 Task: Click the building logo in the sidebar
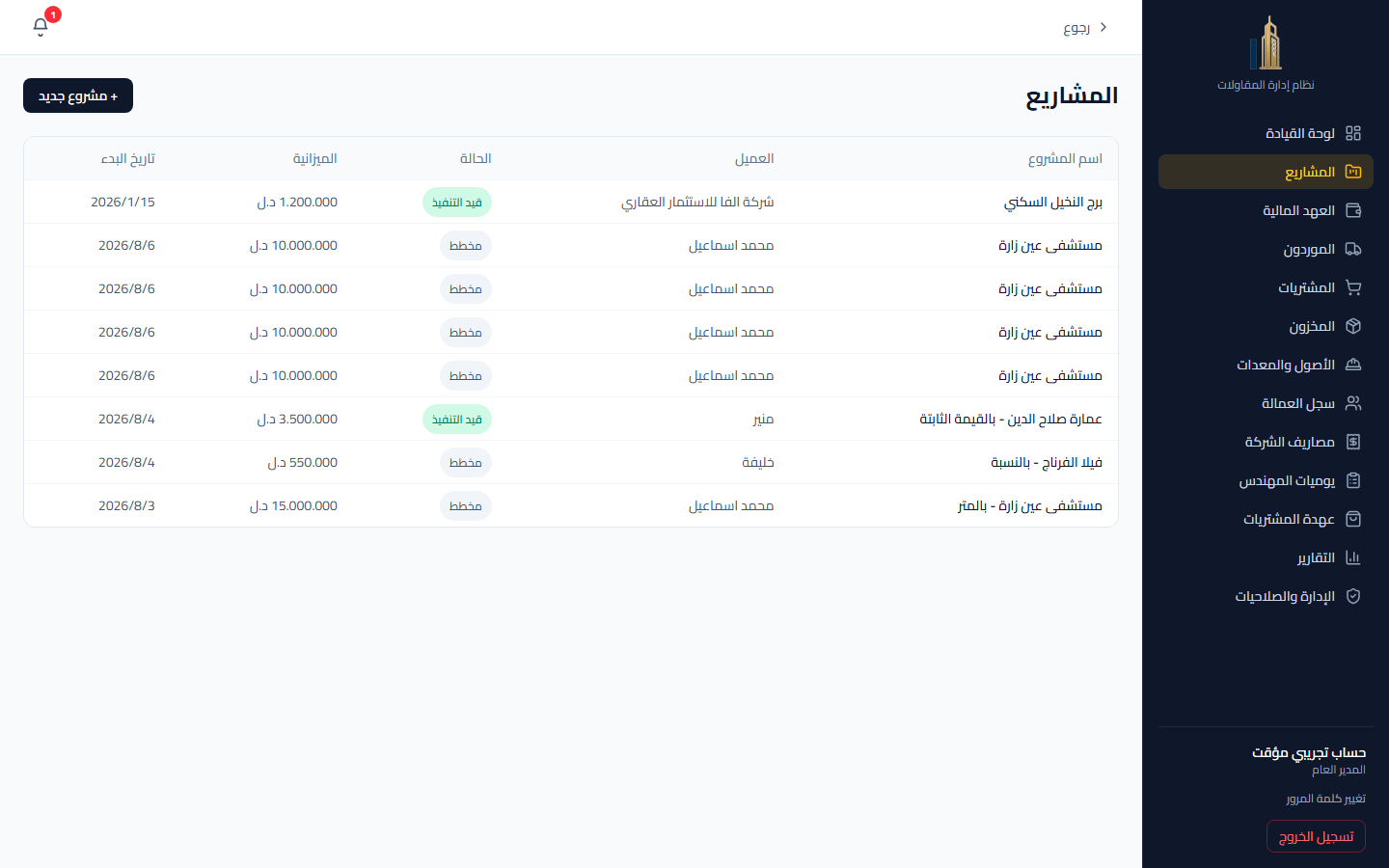(1266, 42)
